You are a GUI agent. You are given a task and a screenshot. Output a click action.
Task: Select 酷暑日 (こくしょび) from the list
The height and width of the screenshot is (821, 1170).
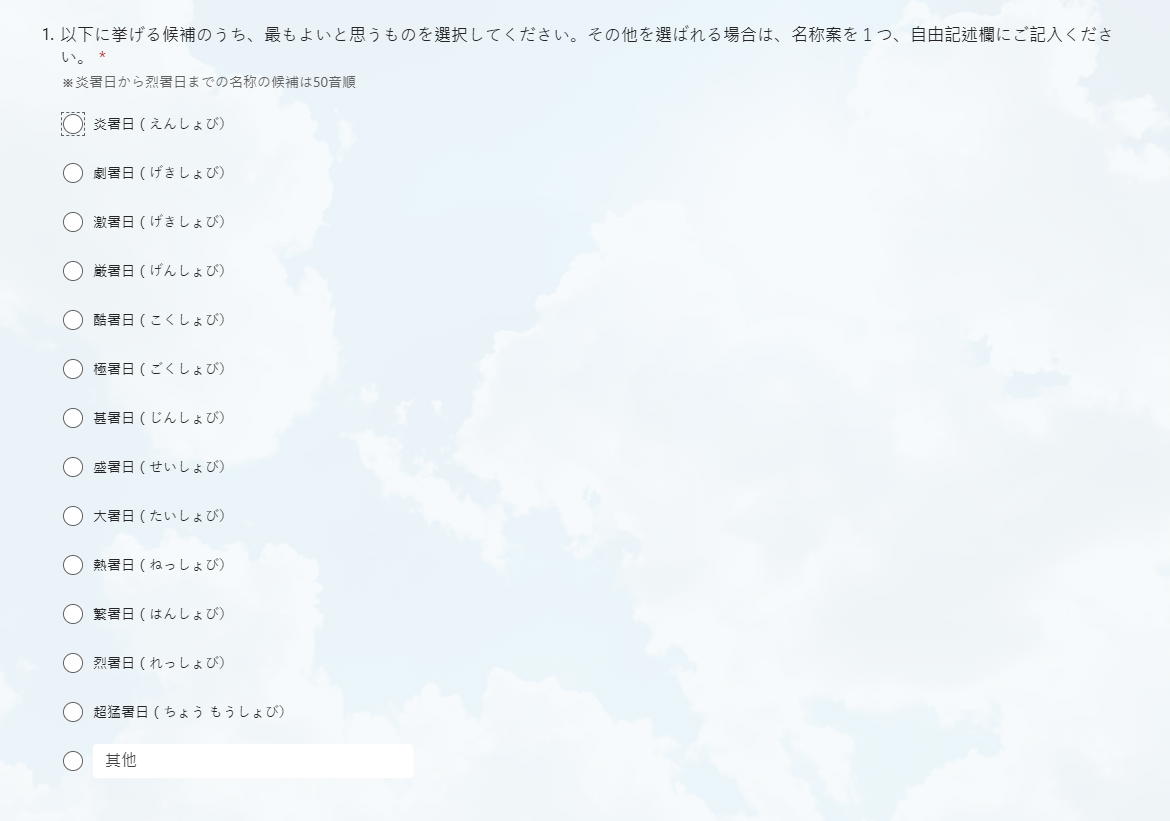[x=72, y=320]
